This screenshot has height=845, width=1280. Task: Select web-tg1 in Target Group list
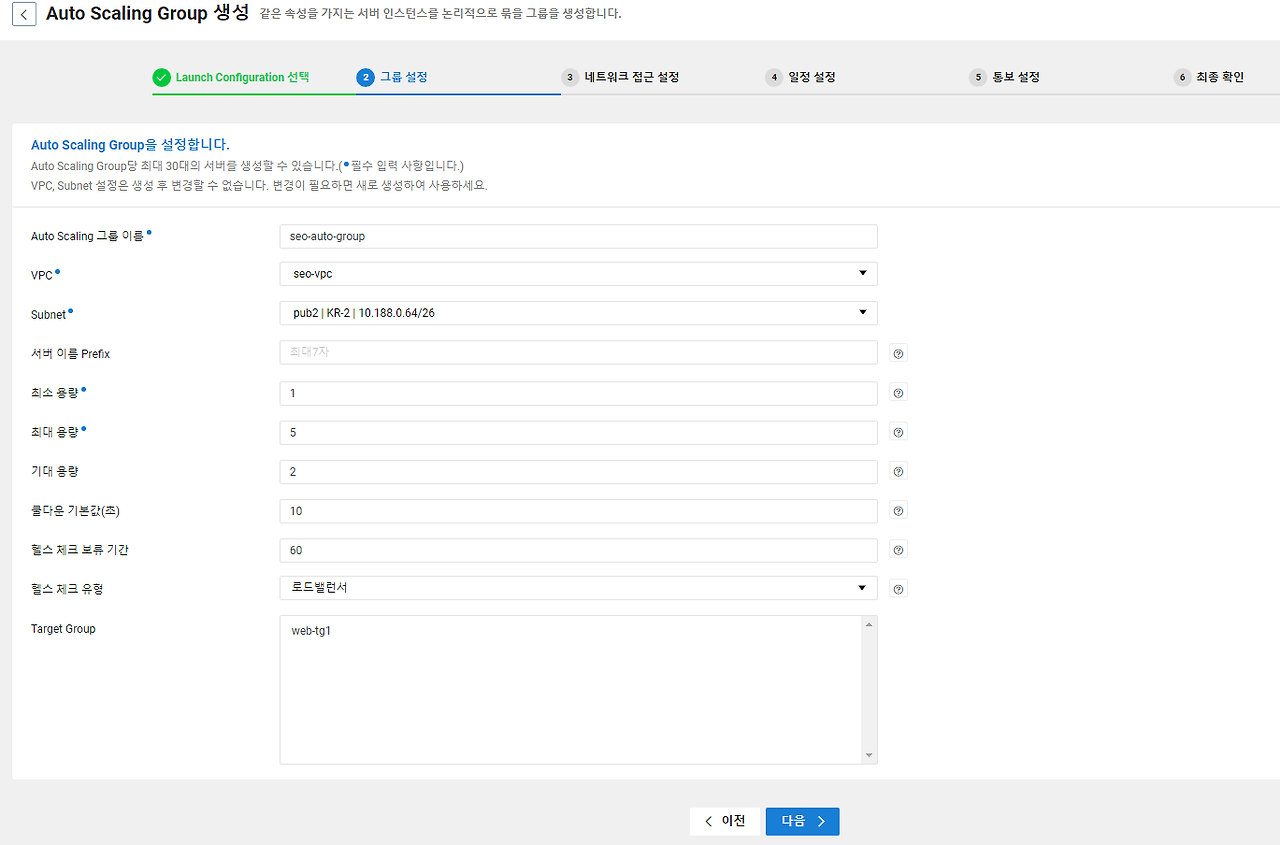tap(311, 631)
